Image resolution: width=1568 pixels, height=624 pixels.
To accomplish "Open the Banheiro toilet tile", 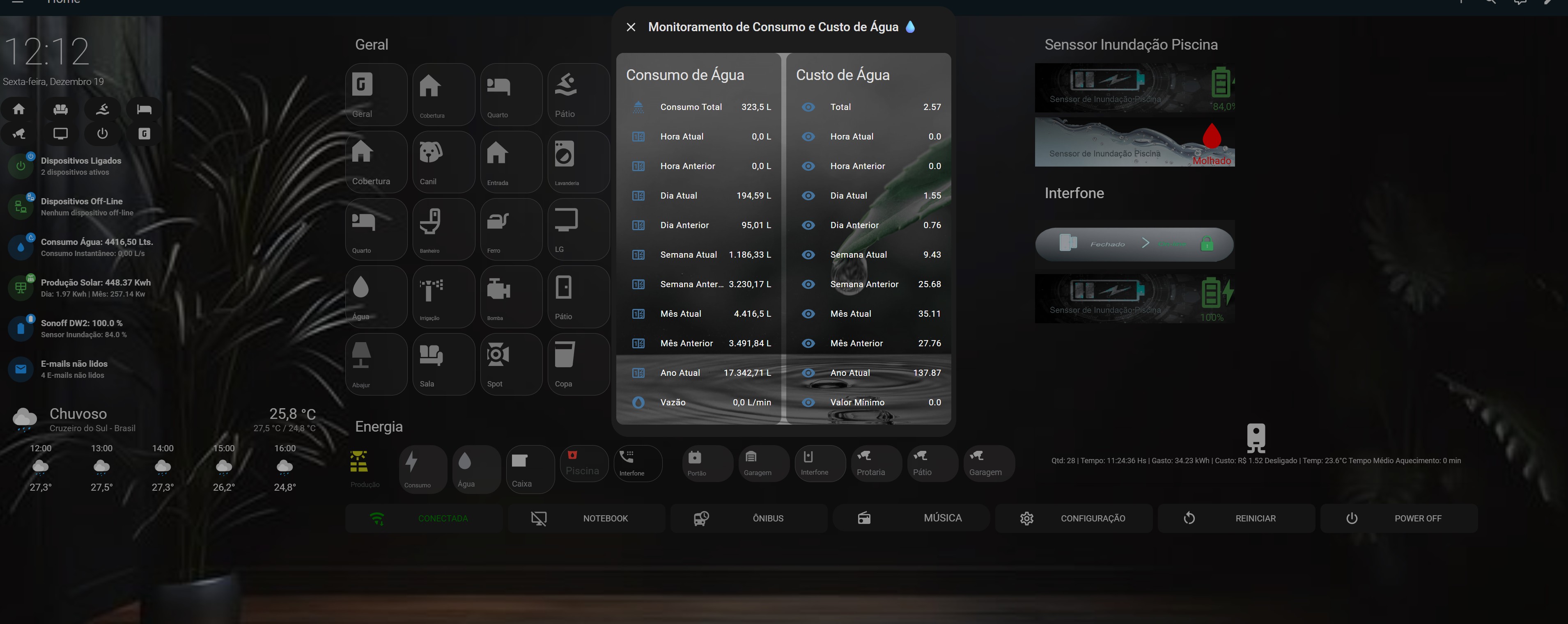I will [443, 229].
